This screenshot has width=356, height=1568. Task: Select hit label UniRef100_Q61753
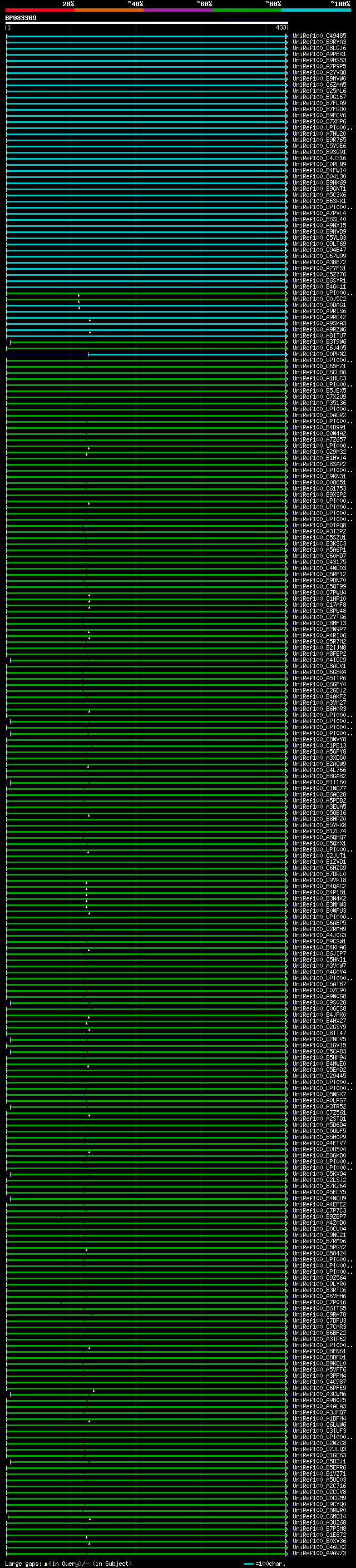[x=319, y=489]
